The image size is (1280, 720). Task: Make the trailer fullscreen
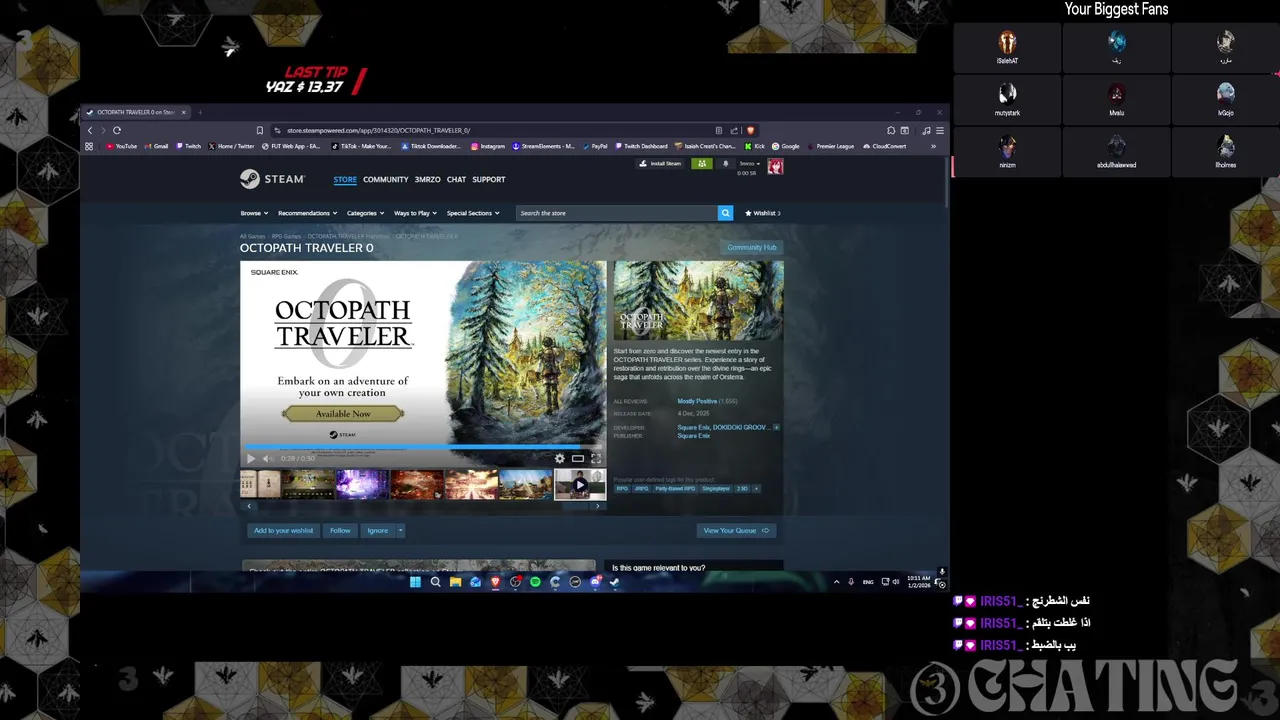[x=596, y=458]
